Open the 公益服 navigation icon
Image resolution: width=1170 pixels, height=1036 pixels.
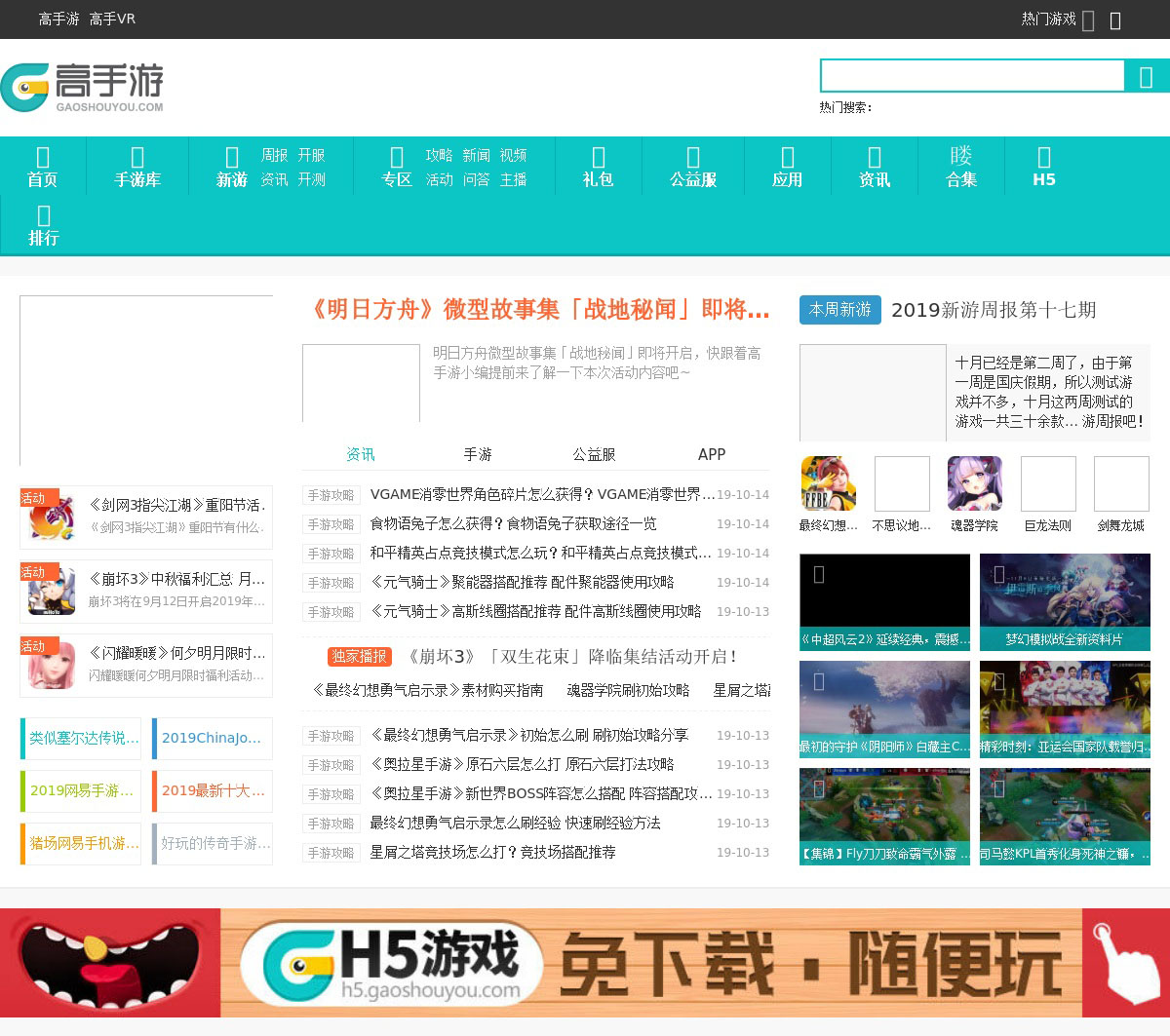692,157
